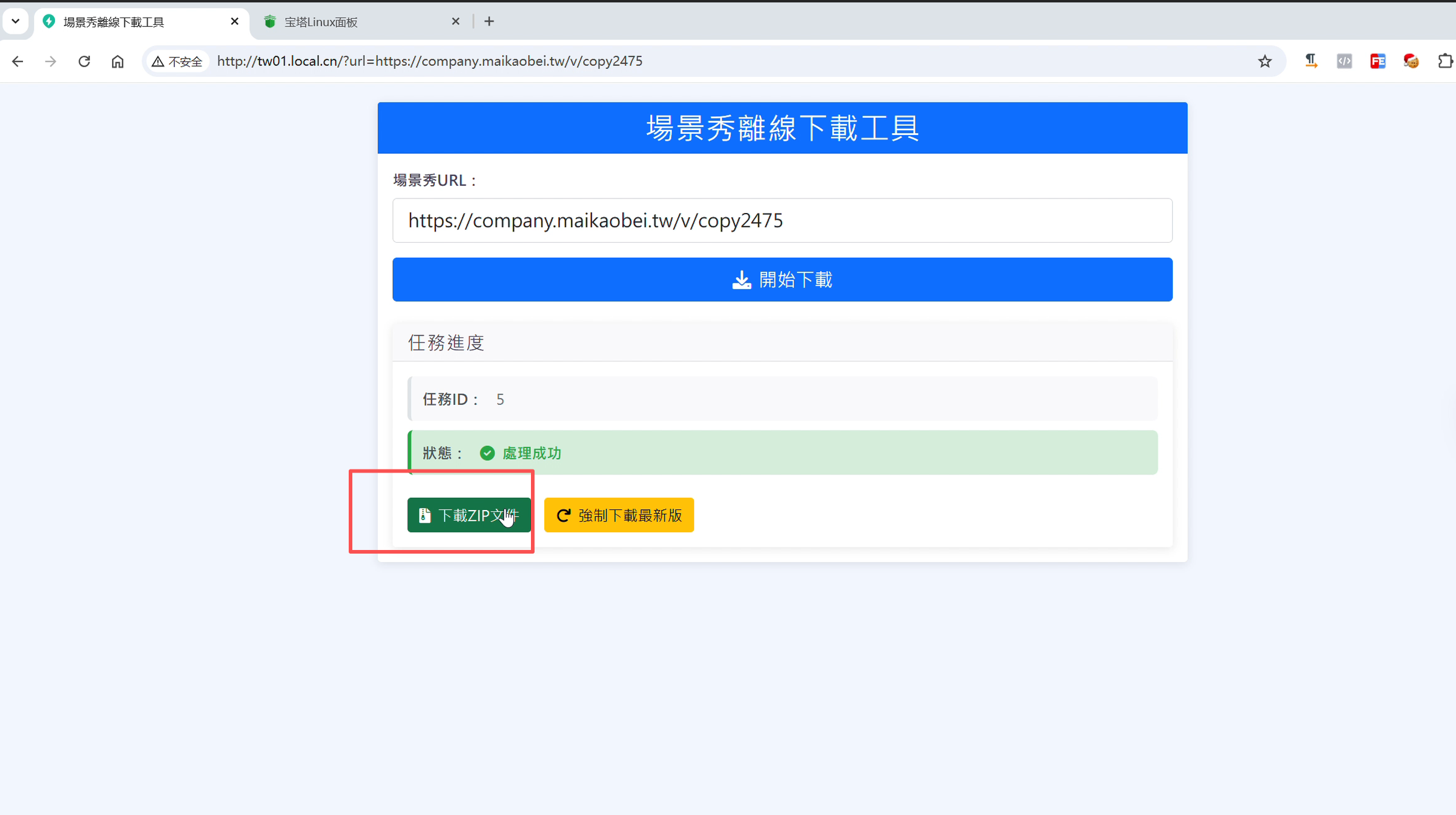Screen dimensions: 1456x815
Task: Click the Santa-hat cookie extension icon
Action: 1411,61
